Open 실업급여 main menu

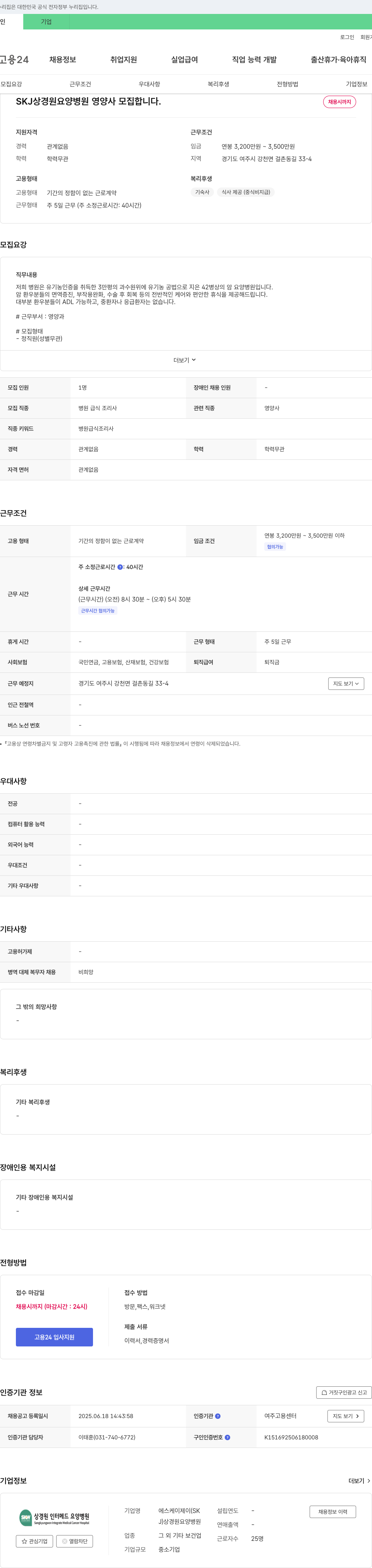click(184, 60)
